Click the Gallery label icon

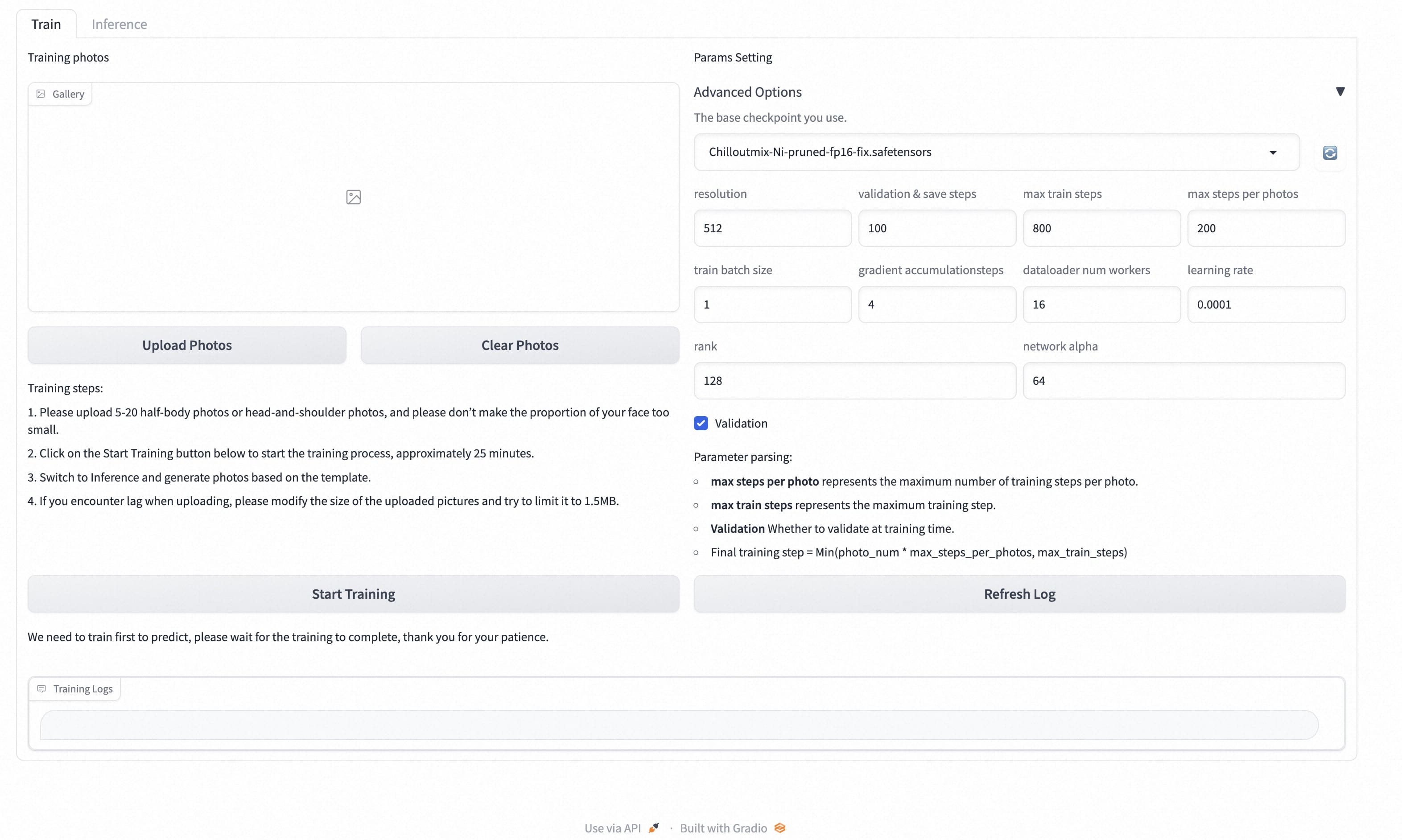tap(41, 94)
